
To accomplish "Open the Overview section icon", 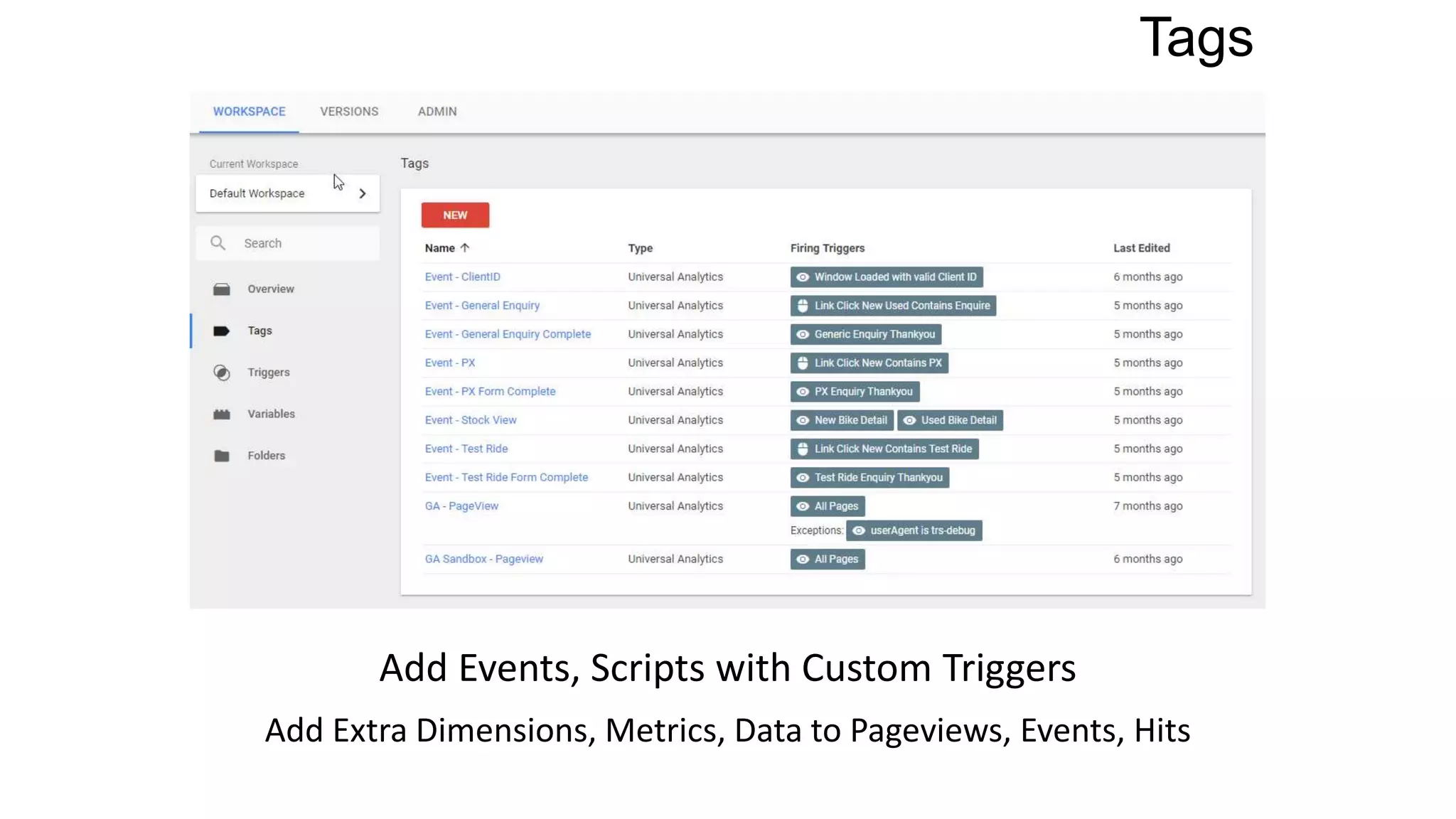I will coord(222,289).
